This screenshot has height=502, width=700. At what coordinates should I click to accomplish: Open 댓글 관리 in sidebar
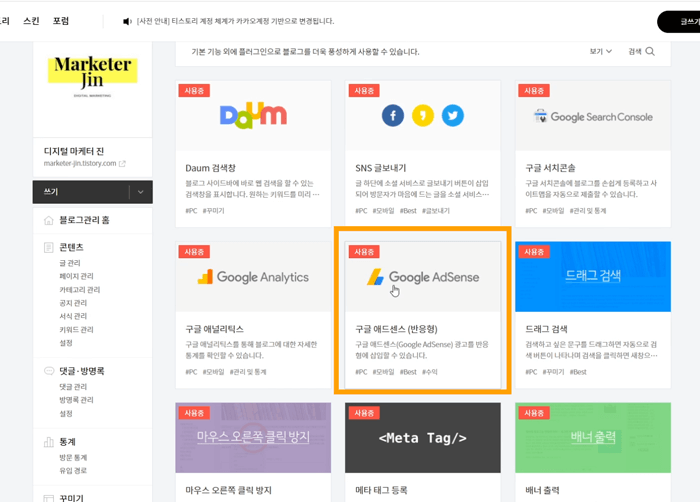click(x=73, y=387)
